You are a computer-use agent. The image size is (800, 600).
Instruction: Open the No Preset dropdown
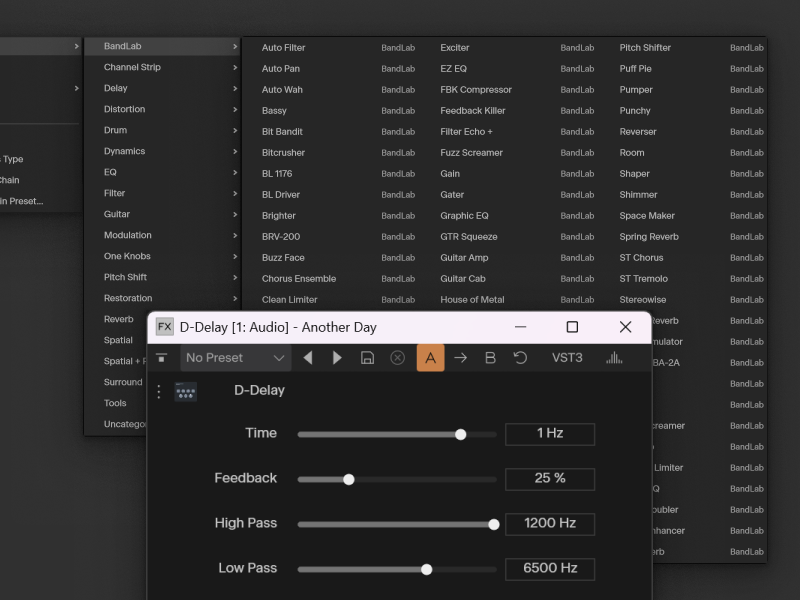point(236,358)
